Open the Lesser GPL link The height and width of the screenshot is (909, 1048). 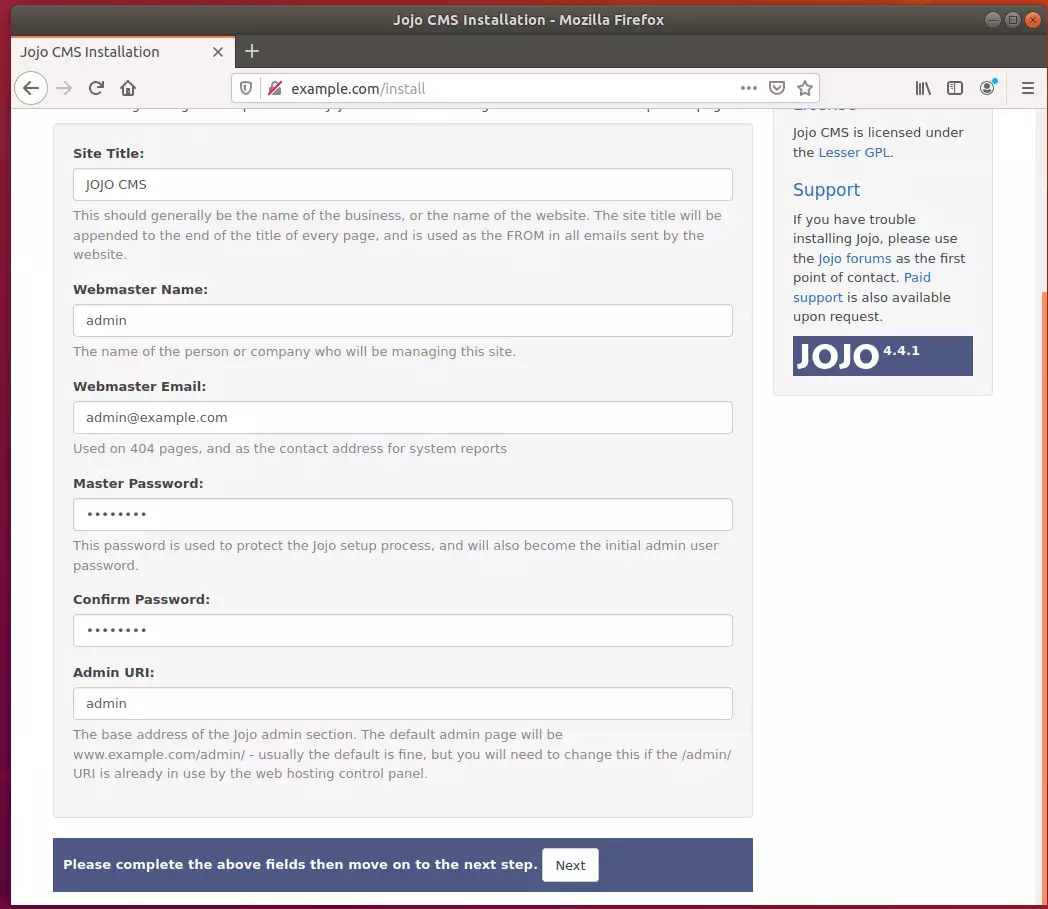tap(854, 152)
